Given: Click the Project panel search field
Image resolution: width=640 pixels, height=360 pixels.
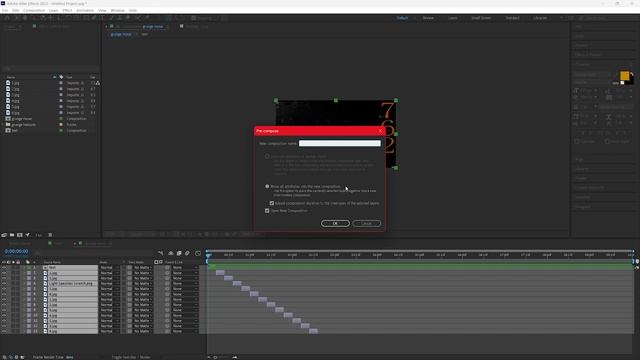Looking at the screenshot, I should [50, 68].
